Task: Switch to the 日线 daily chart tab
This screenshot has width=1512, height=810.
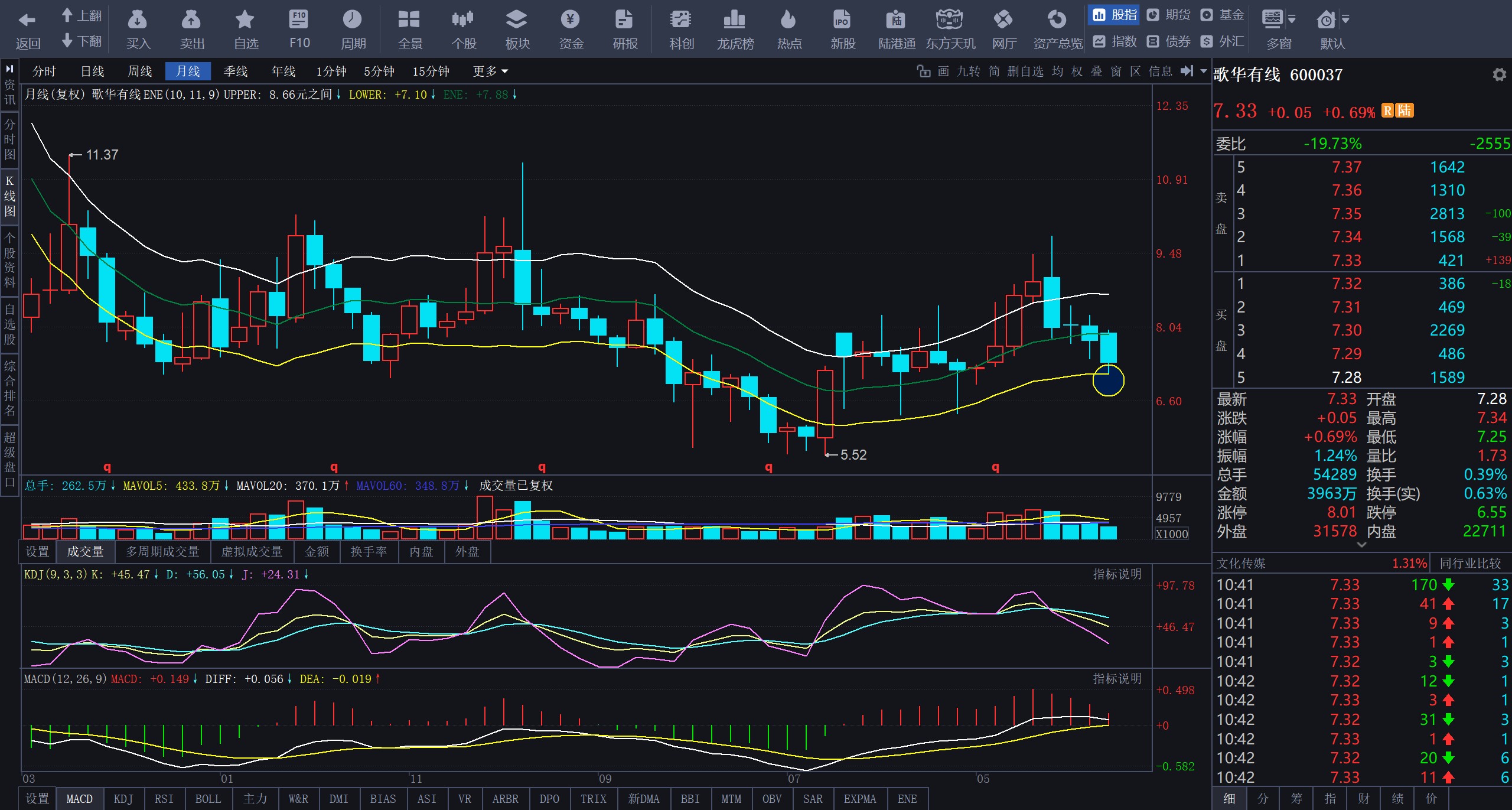Action: click(x=92, y=71)
